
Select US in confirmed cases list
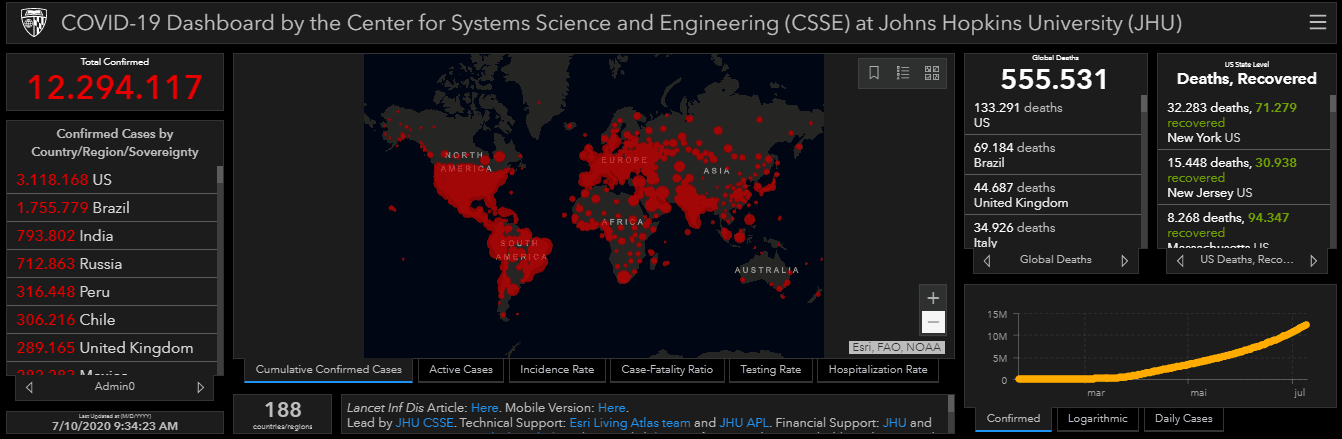click(x=113, y=180)
